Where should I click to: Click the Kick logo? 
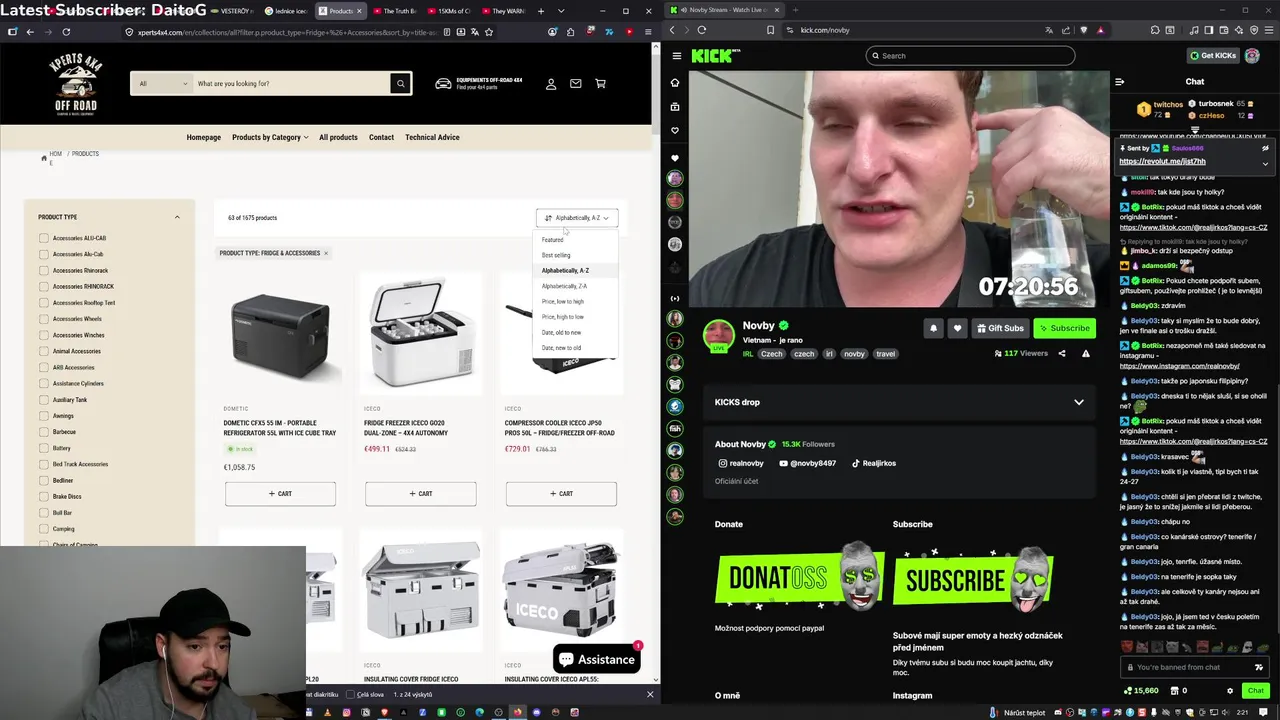[x=714, y=56]
